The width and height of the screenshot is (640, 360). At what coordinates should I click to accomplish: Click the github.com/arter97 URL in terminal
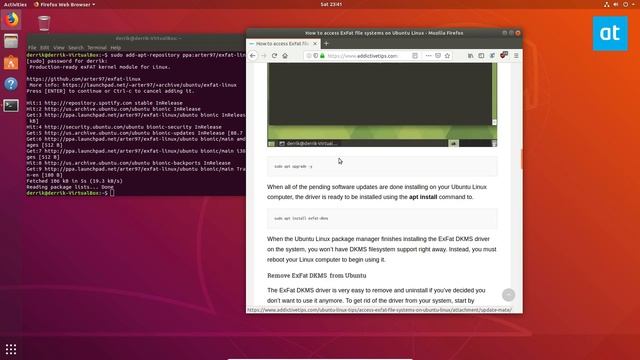click(84, 79)
